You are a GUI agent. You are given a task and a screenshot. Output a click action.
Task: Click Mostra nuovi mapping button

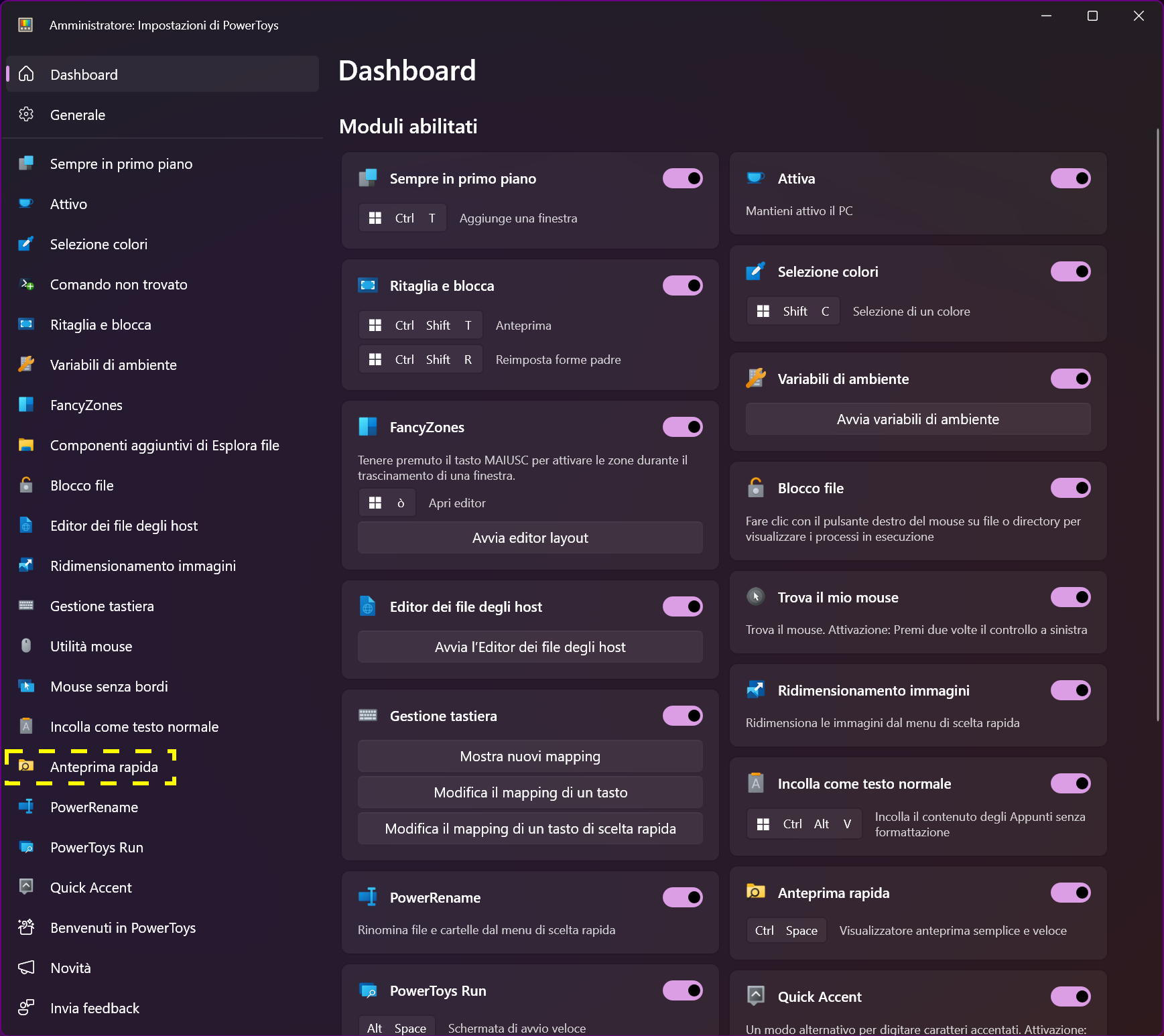coord(530,756)
